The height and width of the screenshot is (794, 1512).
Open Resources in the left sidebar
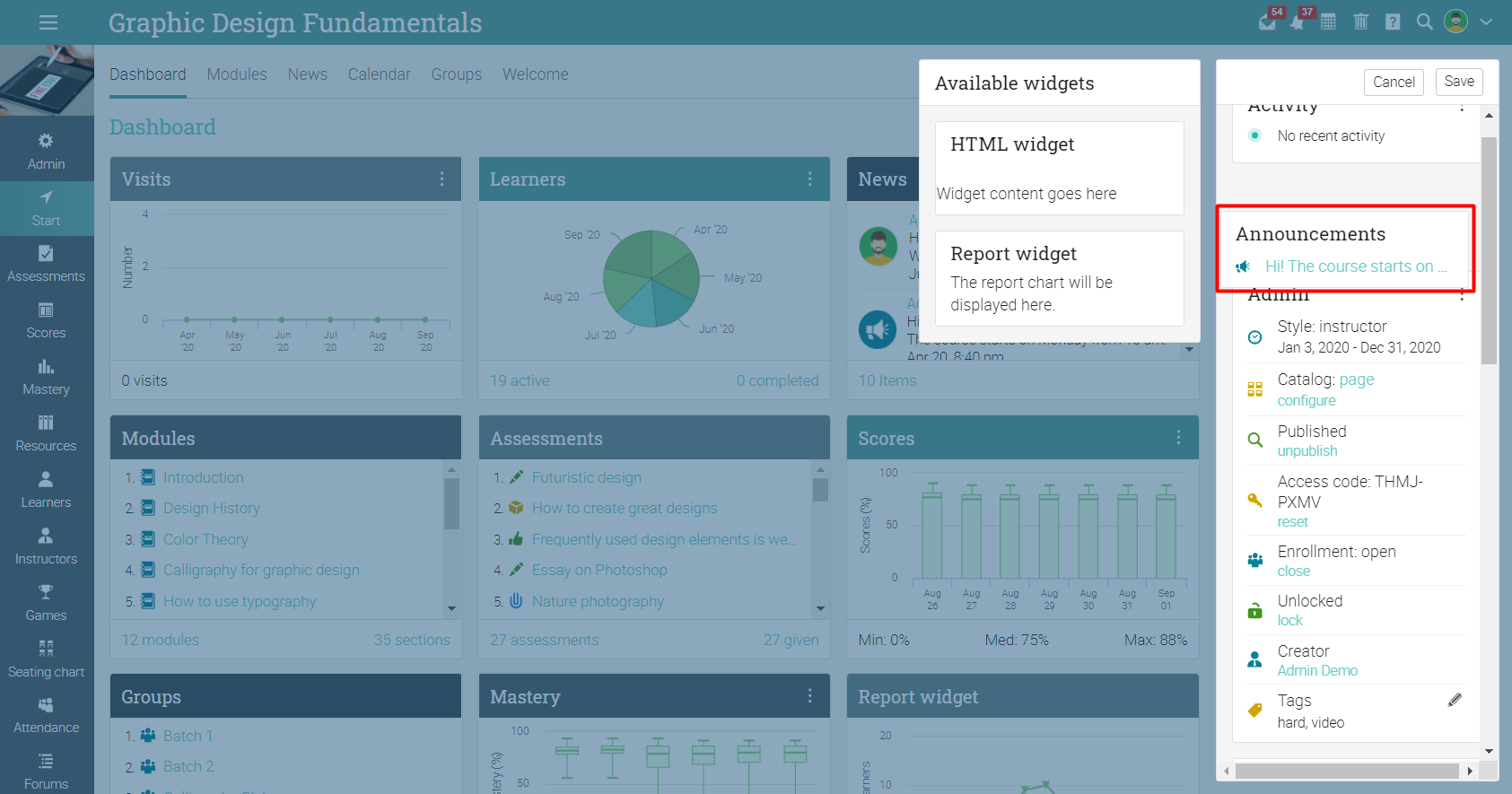tap(46, 433)
